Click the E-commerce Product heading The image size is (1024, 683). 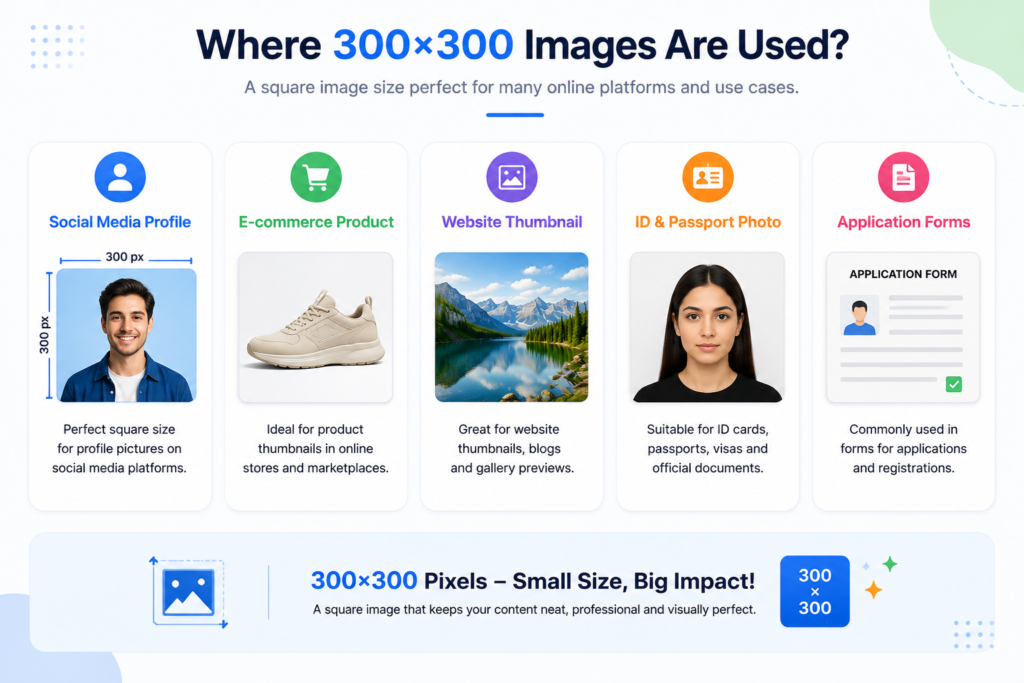pyautogui.click(x=316, y=222)
